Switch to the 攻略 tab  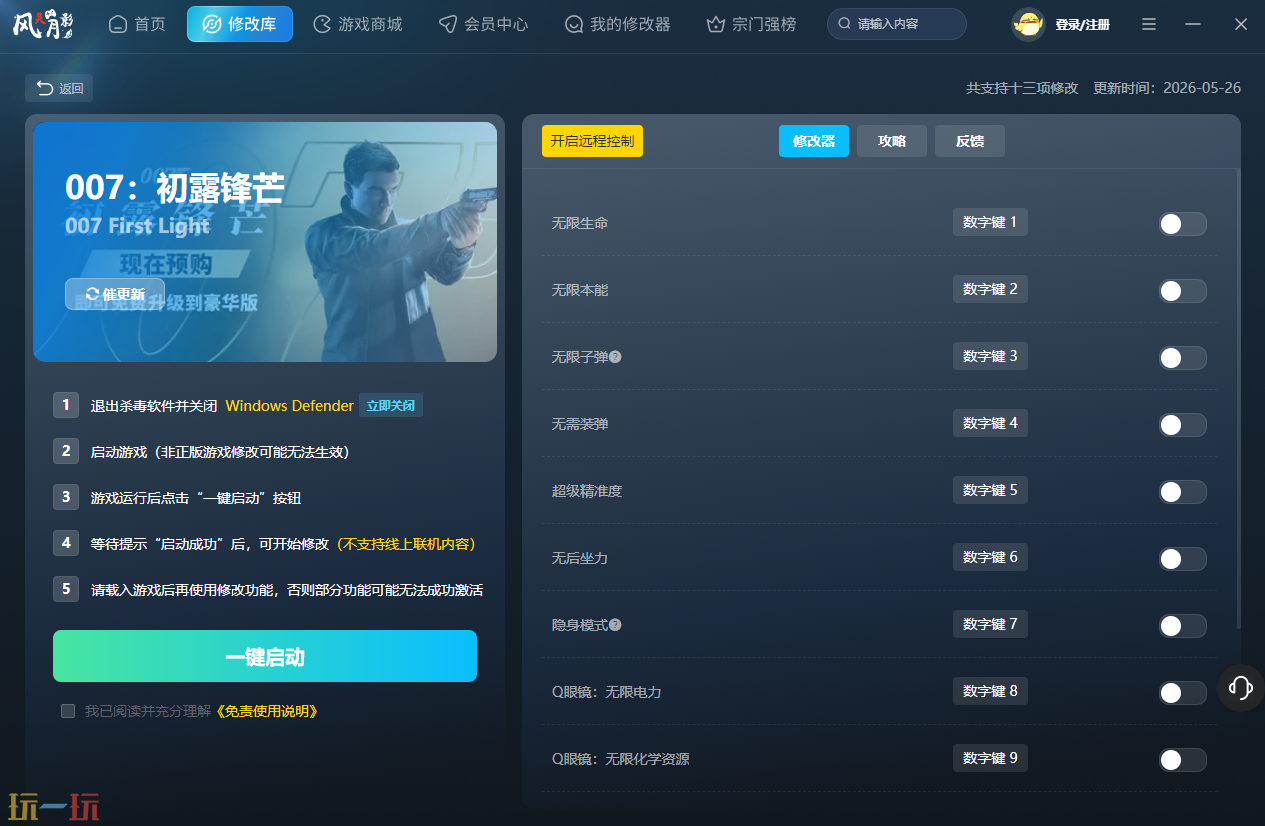[892, 141]
